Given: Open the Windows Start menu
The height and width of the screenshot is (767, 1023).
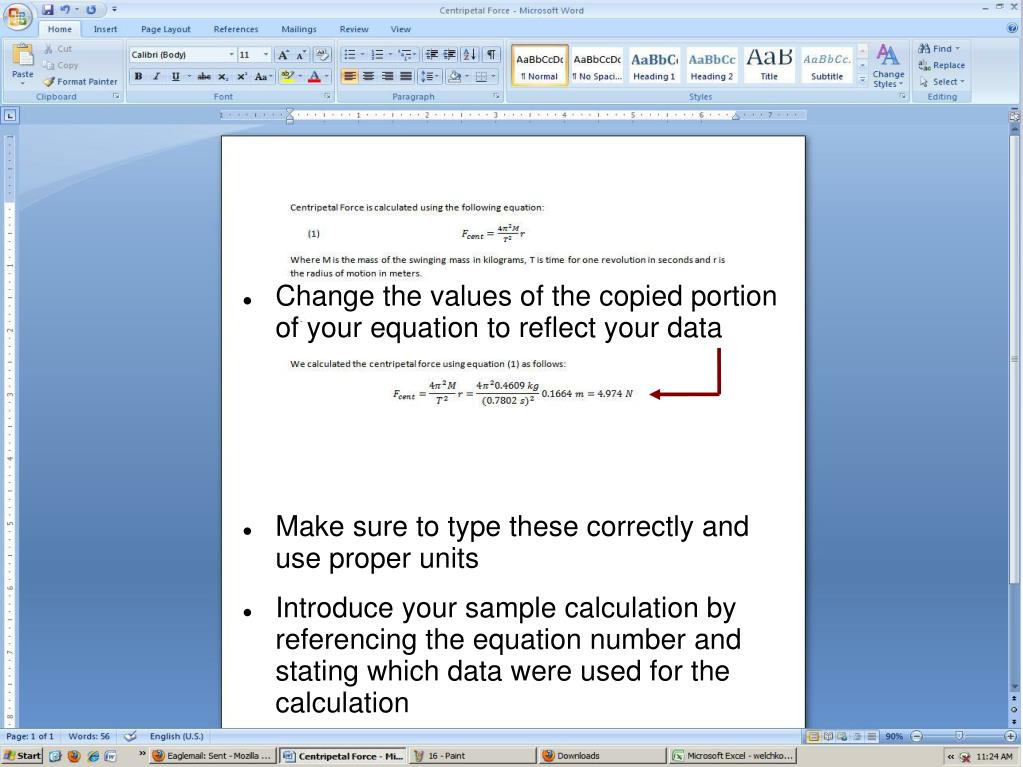Looking at the screenshot, I should tap(23, 756).
